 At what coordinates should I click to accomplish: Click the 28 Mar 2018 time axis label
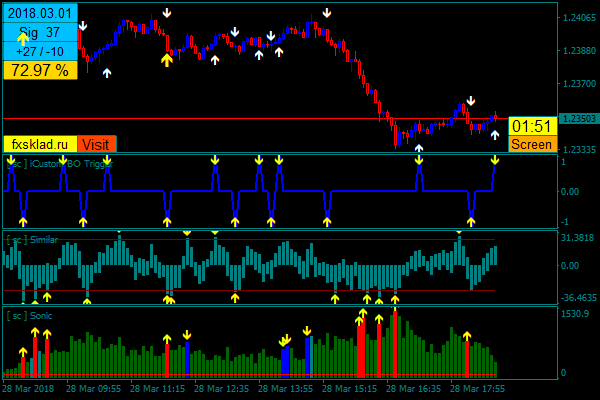pyautogui.click(x=28, y=389)
